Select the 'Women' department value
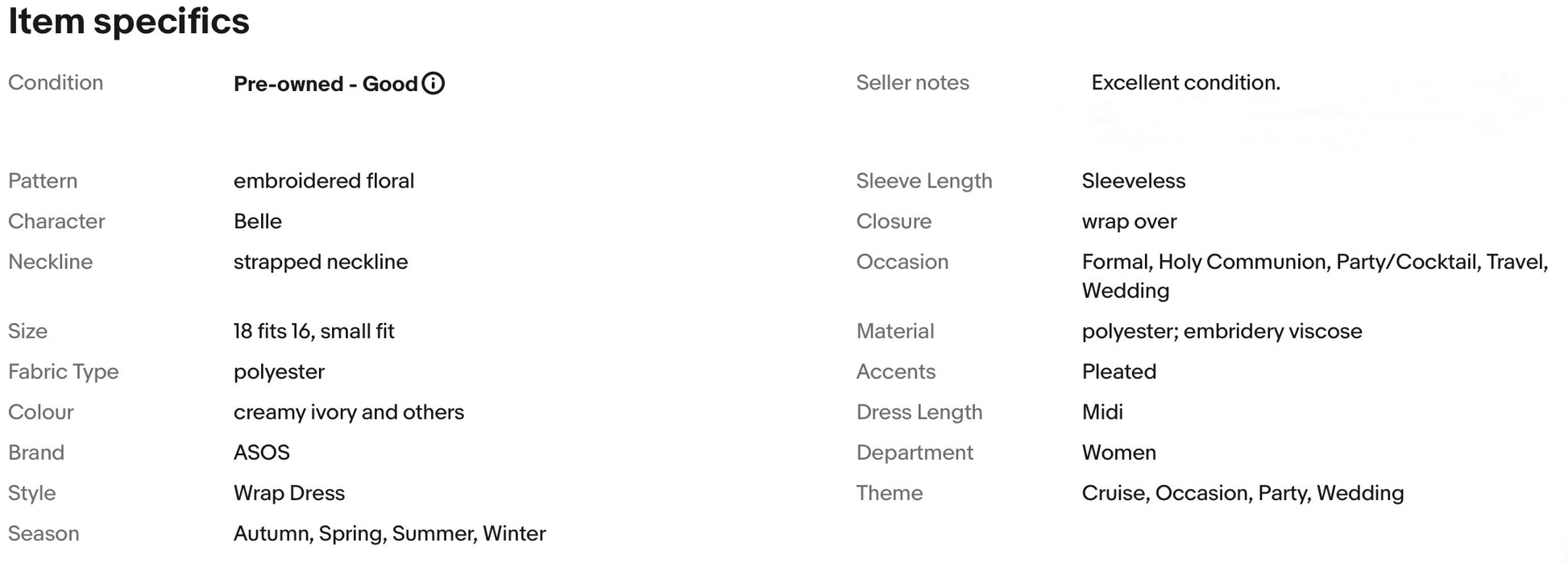1568x563 pixels. pos(1119,453)
